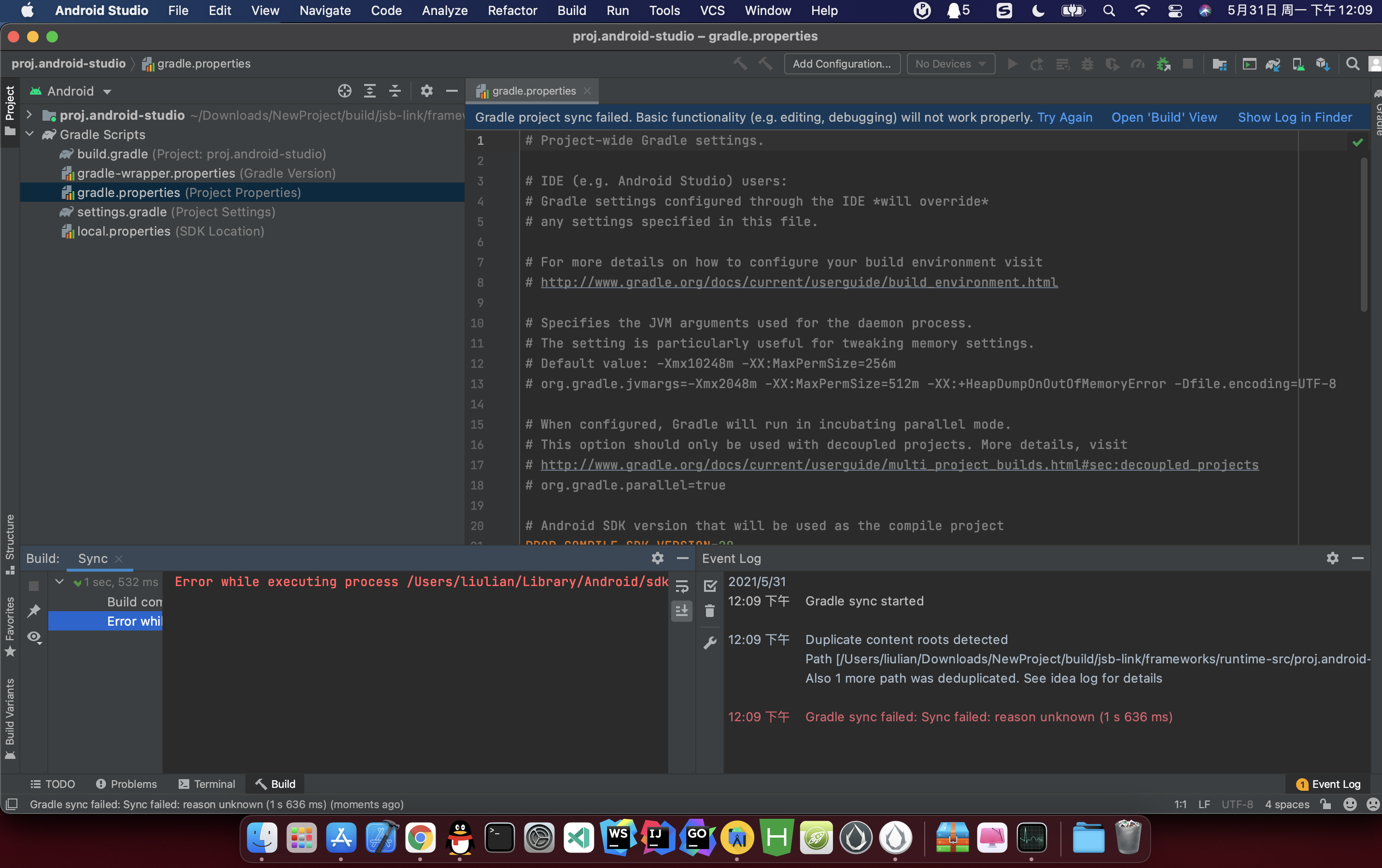Click Collapse All icon in Project panel

click(395, 91)
